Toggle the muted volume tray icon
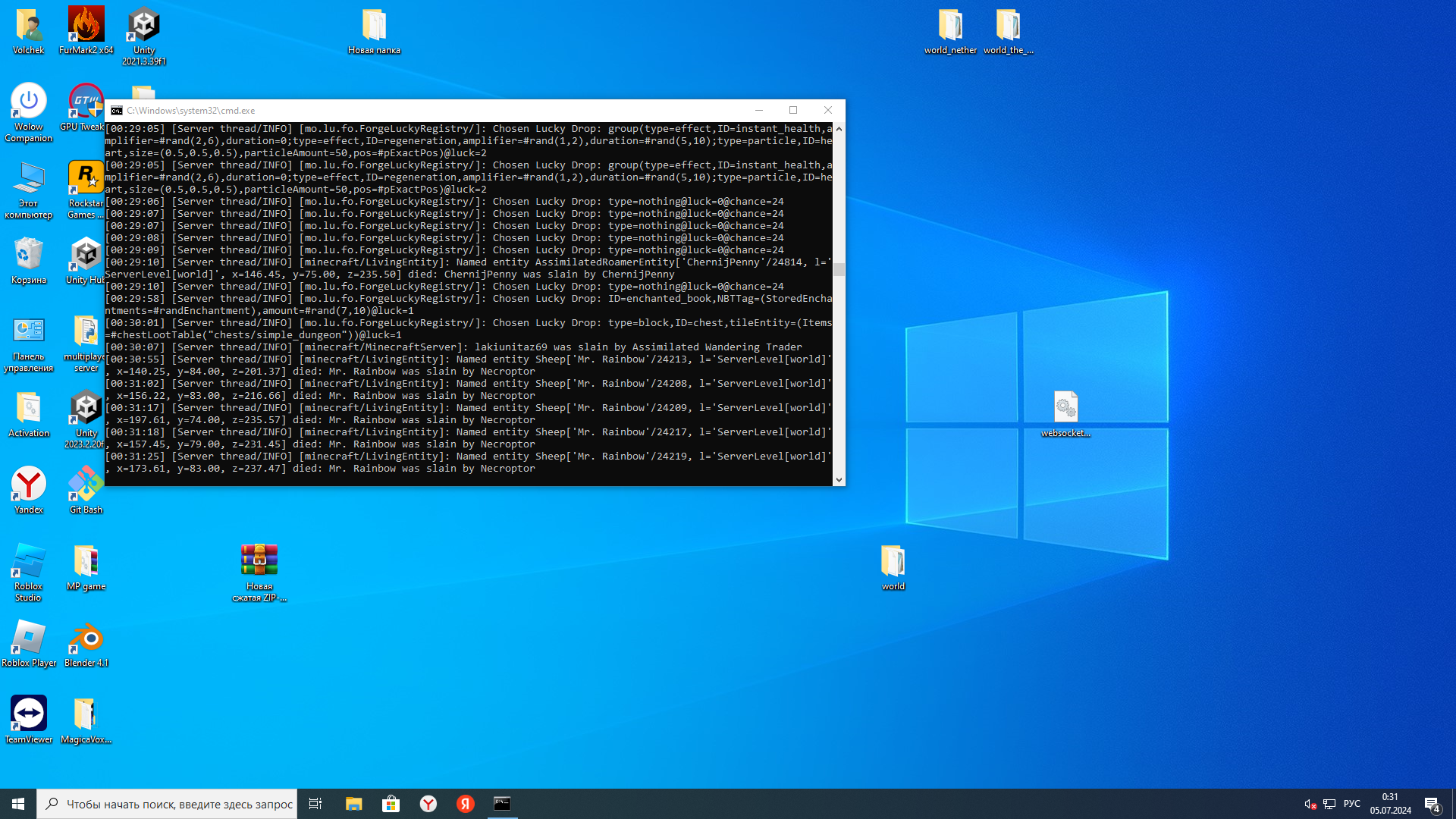The image size is (1456, 819). click(1310, 804)
